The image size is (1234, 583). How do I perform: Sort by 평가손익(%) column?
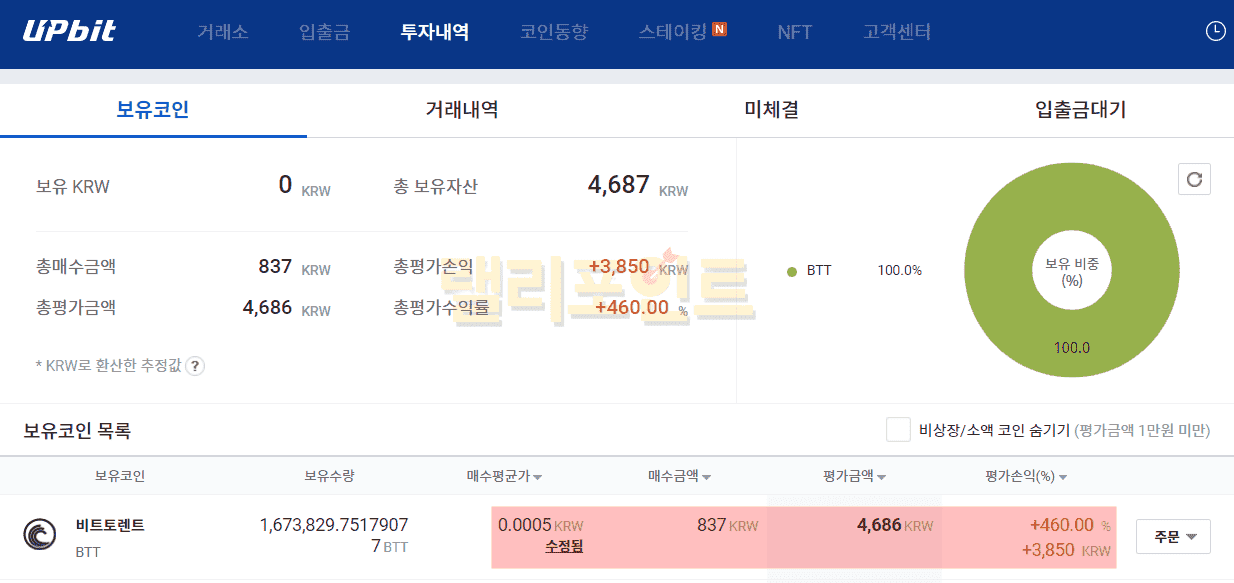[1026, 476]
